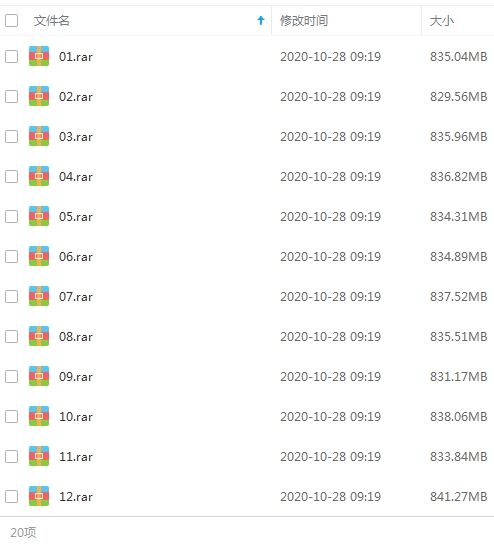Tick the select-all checkbox in the header

pyautogui.click(x=11, y=21)
